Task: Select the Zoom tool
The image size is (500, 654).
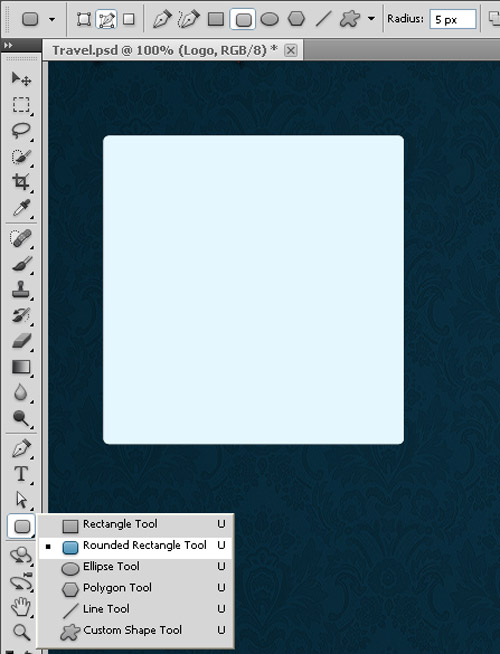Action: (21, 632)
